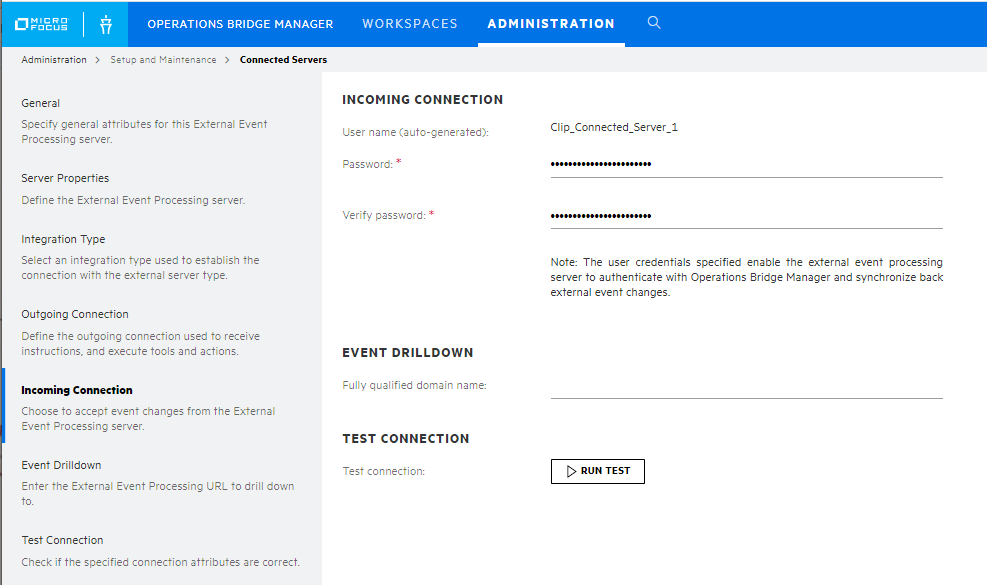Focus the Fully qualified domain name field
Image resolution: width=987 pixels, height=585 pixels.
pos(747,385)
